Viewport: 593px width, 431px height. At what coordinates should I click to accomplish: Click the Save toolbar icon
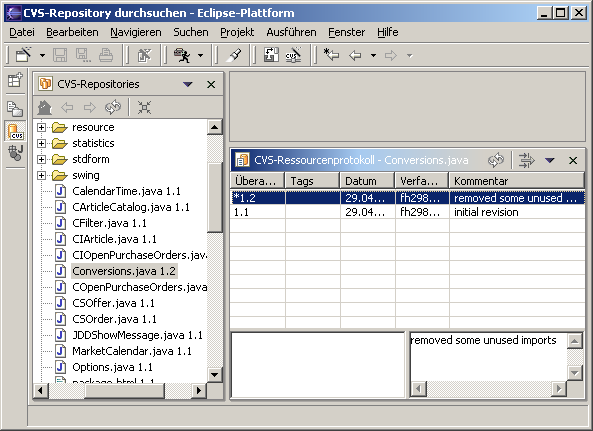[60, 55]
